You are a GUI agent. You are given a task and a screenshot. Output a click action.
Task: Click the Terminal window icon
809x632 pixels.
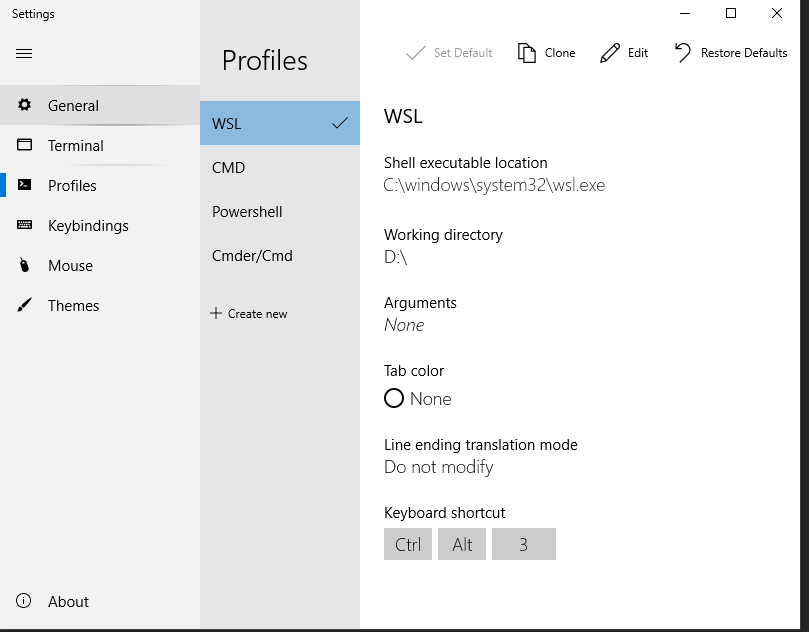click(25, 145)
